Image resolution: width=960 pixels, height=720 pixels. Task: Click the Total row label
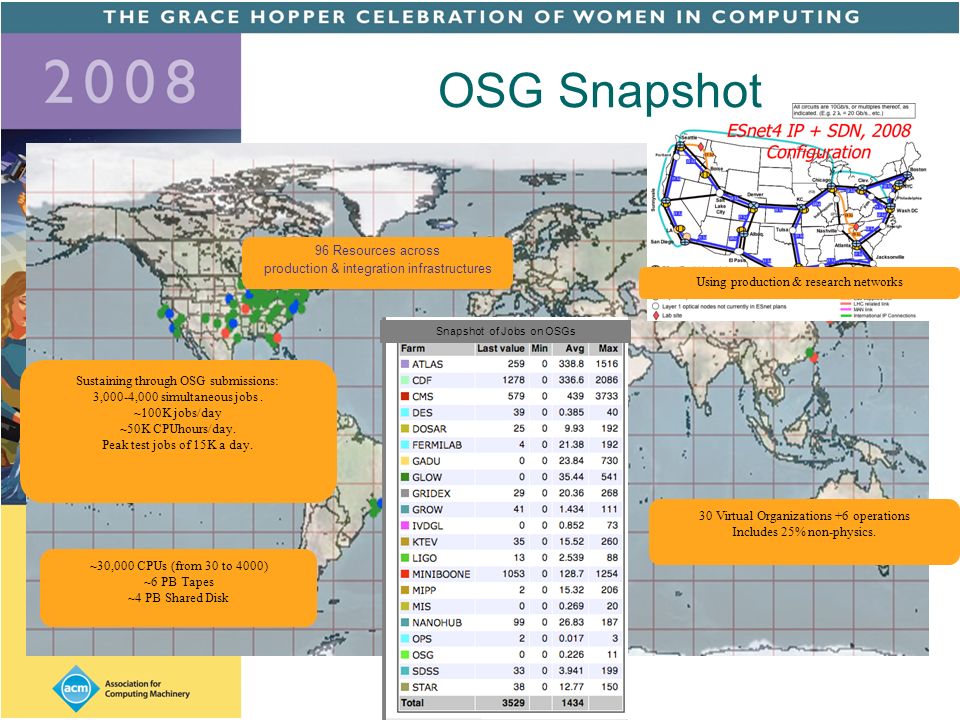(x=412, y=703)
